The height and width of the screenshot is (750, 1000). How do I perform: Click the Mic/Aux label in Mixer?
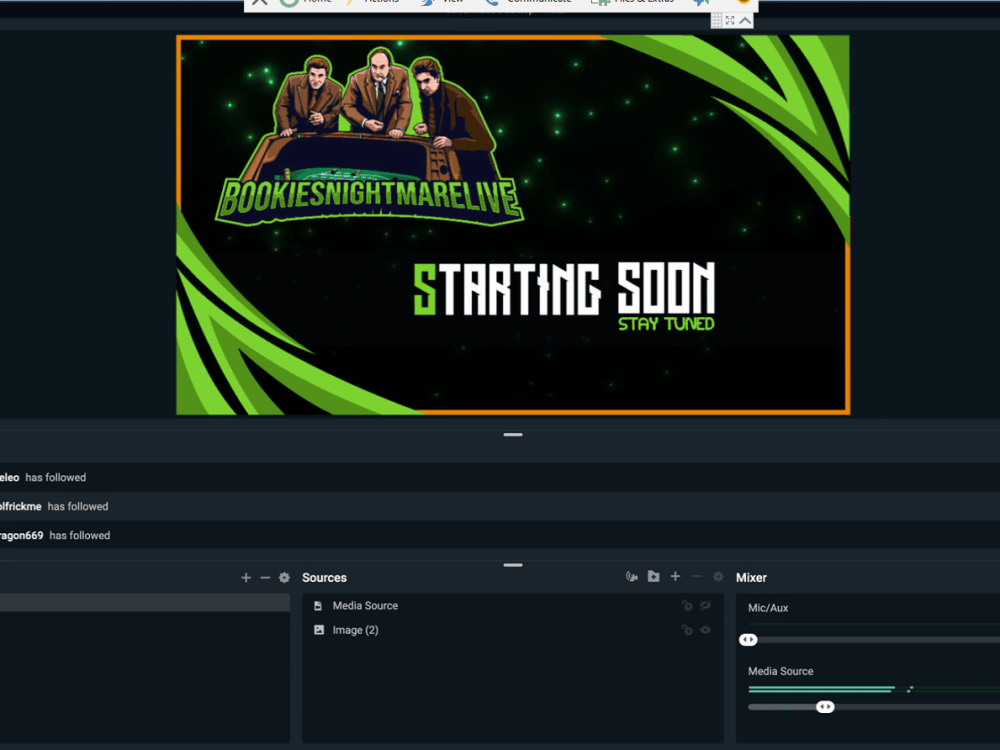click(768, 608)
